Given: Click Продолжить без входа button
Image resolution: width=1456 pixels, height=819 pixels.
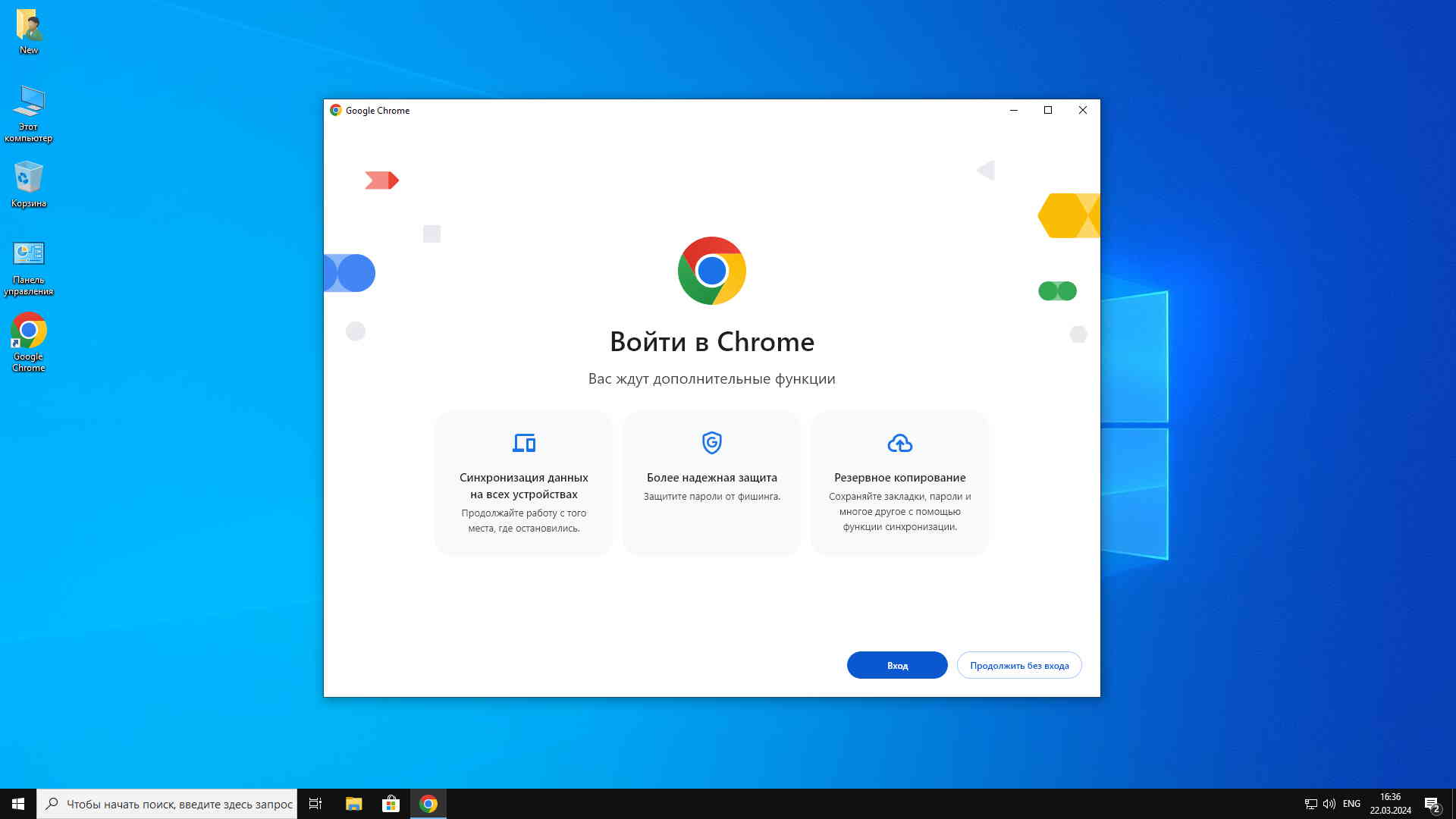Looking at the screenshot, I should tap(1018, 665).
